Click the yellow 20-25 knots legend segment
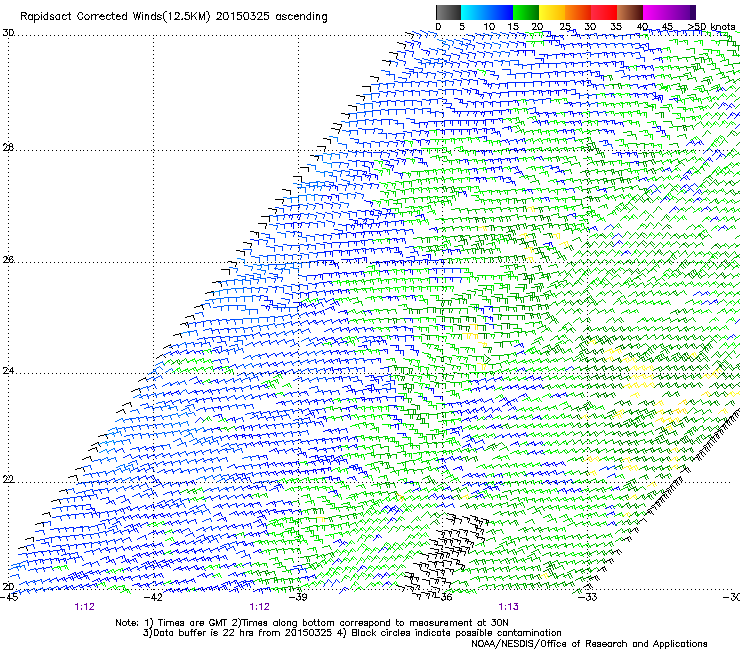Image resolution: width=740 pixels, height=650 pixels. pyautogui.click(x=552, y=12)
